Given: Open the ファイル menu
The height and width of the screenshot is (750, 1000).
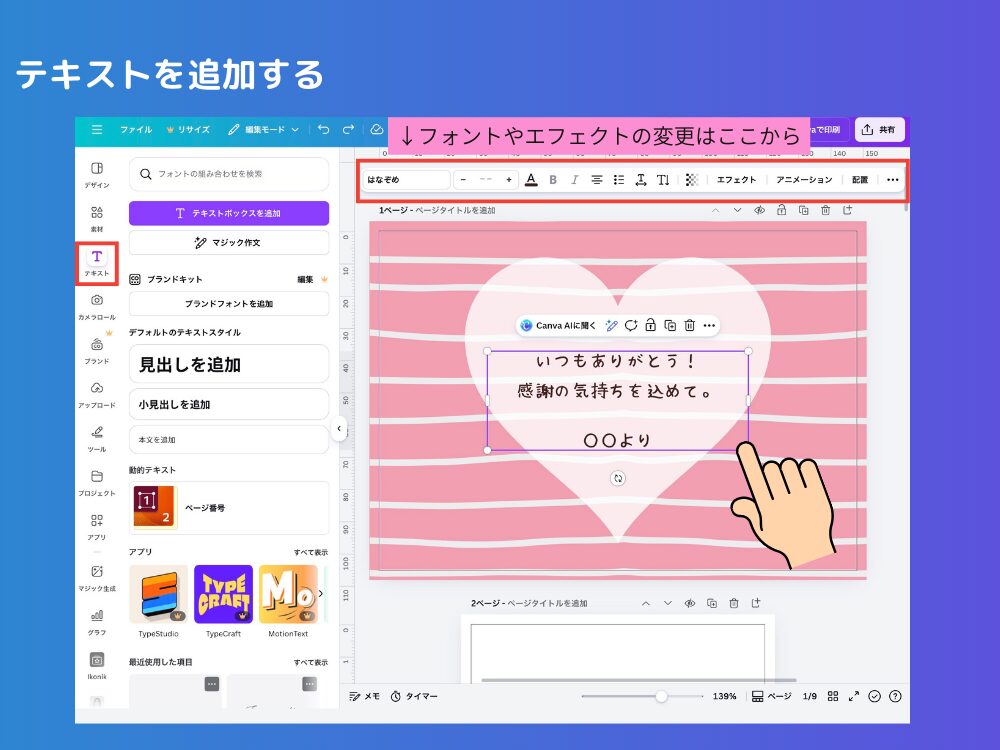Looking at the screenshot, I should click(136, 129).
